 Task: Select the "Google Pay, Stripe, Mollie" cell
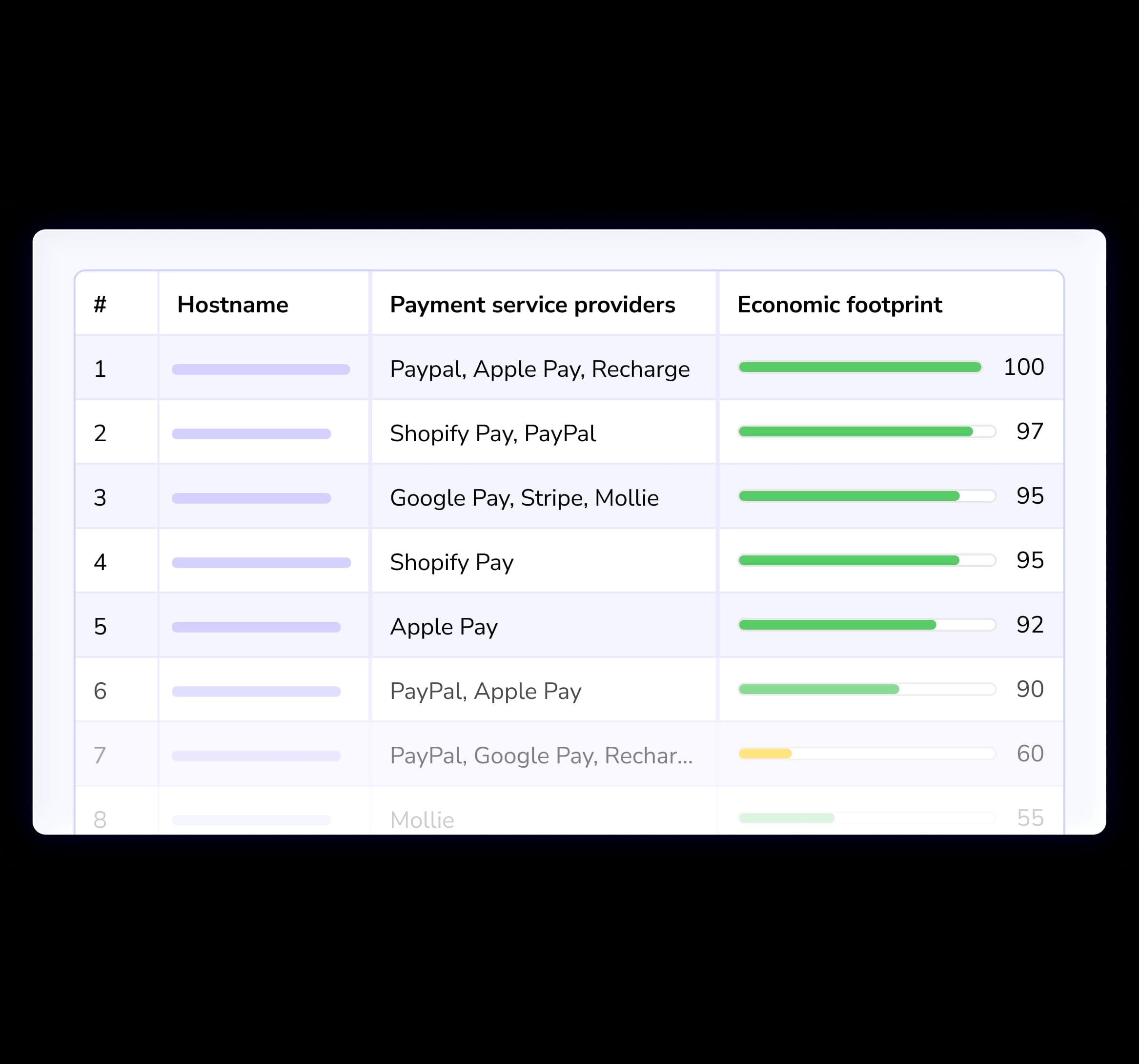click(524, 498)
